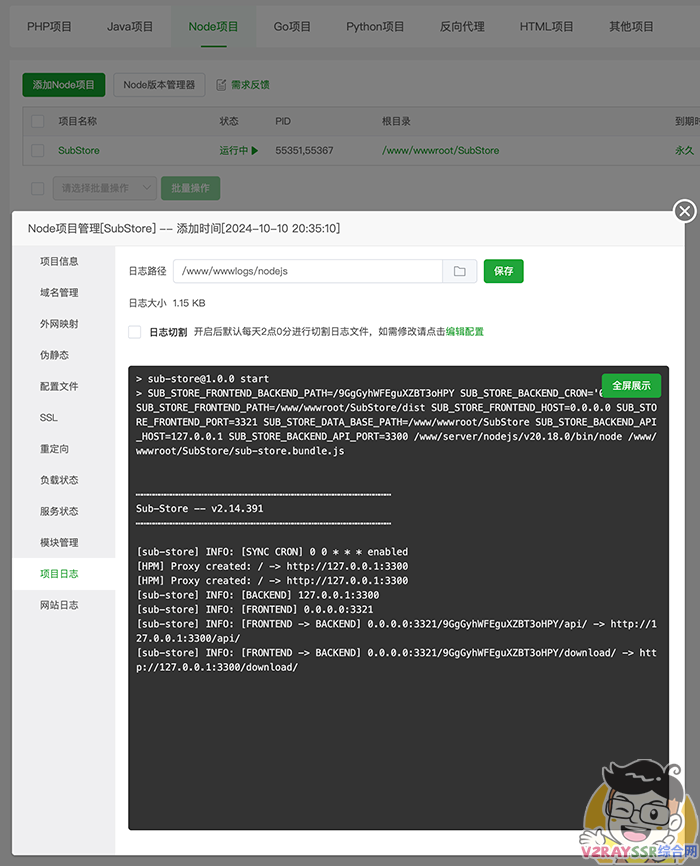Click the running status play icon for SubStore
Viewport: 700px width, 866px height.
[255, 151]
